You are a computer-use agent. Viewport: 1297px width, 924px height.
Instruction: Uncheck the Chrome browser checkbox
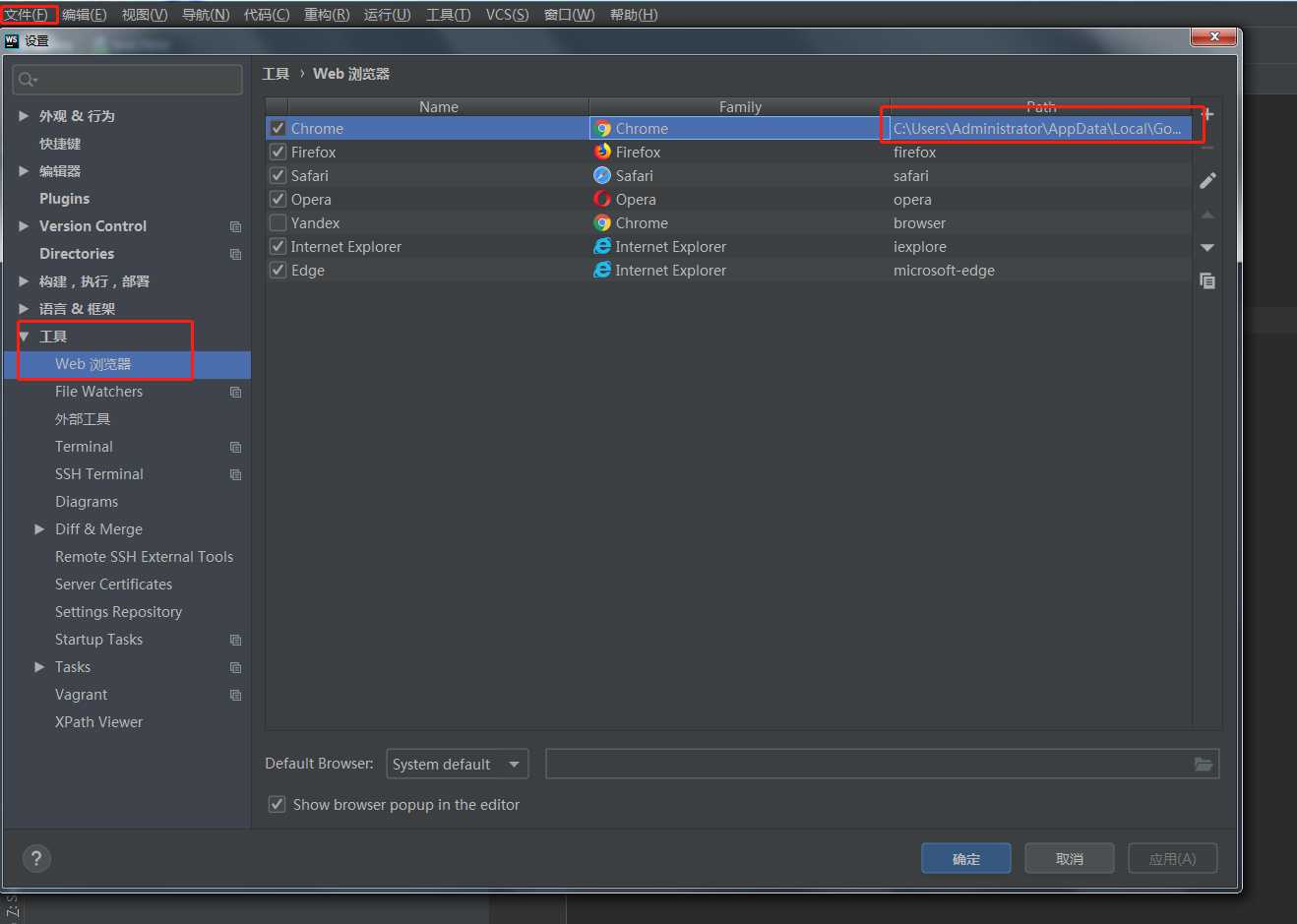point(278,128)
